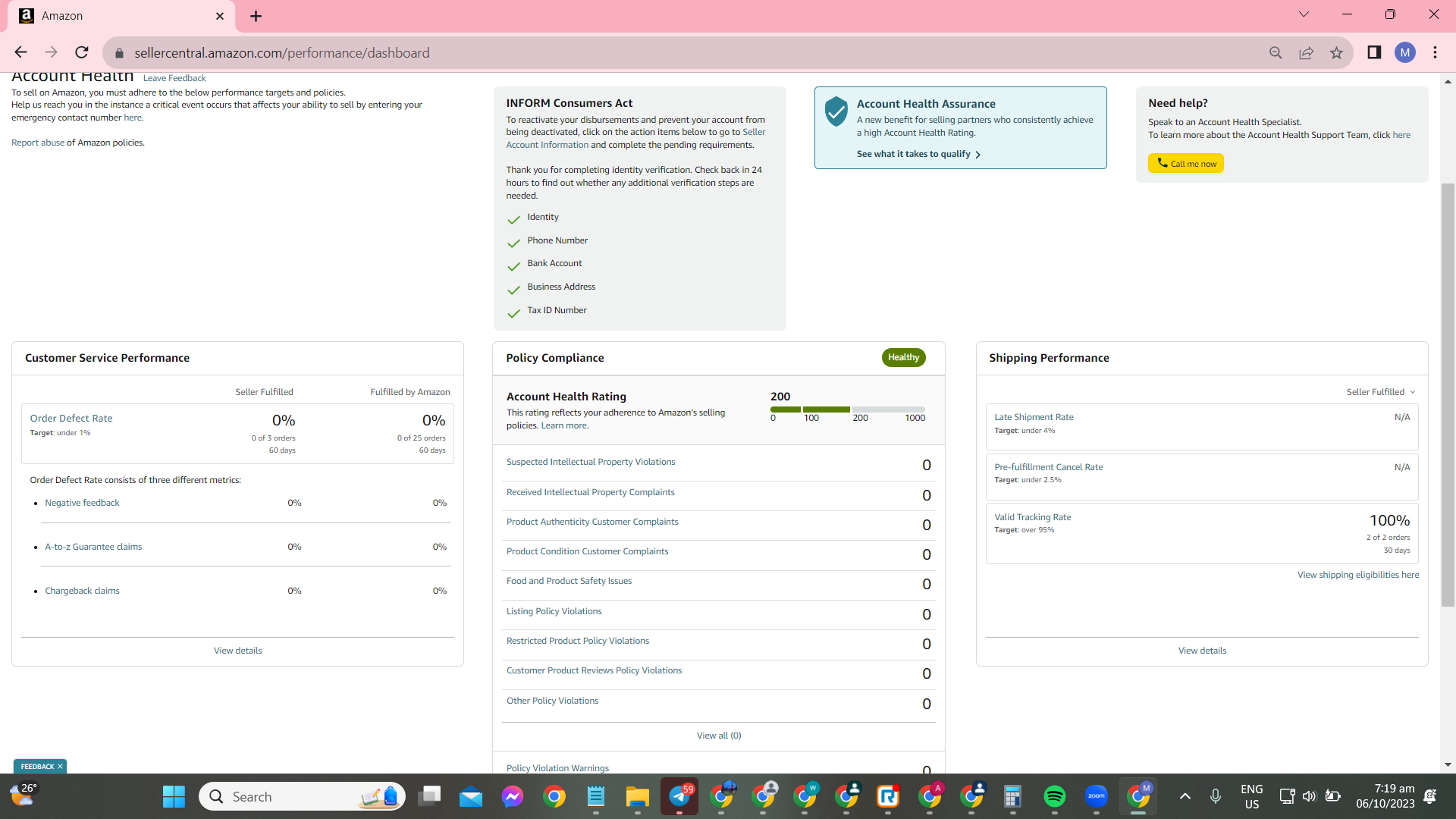Click the Account Health Rating progress bar
Image resolution: width=1456 pixels, height=819 pixels.
coord(848,409)
